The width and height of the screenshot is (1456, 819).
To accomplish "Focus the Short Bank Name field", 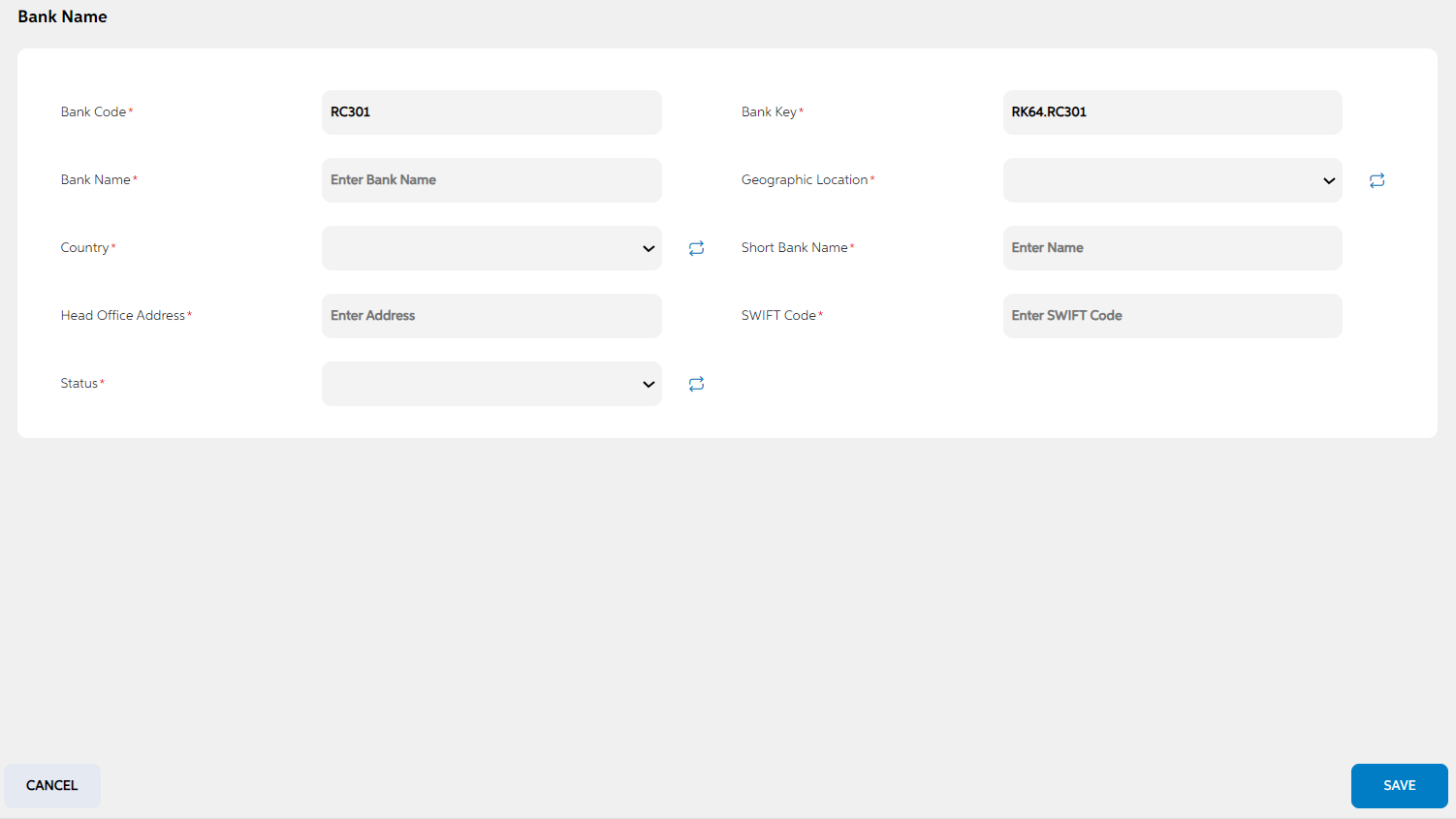I will click(1172, 248).
